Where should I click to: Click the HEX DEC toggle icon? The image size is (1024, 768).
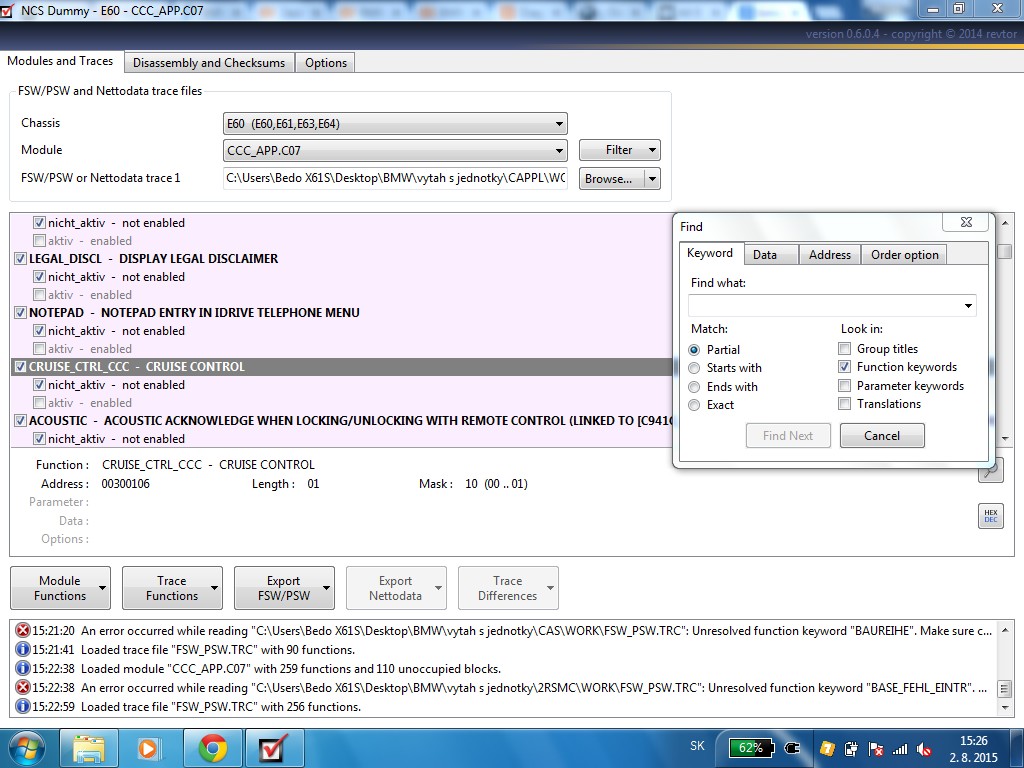[990, 515]
